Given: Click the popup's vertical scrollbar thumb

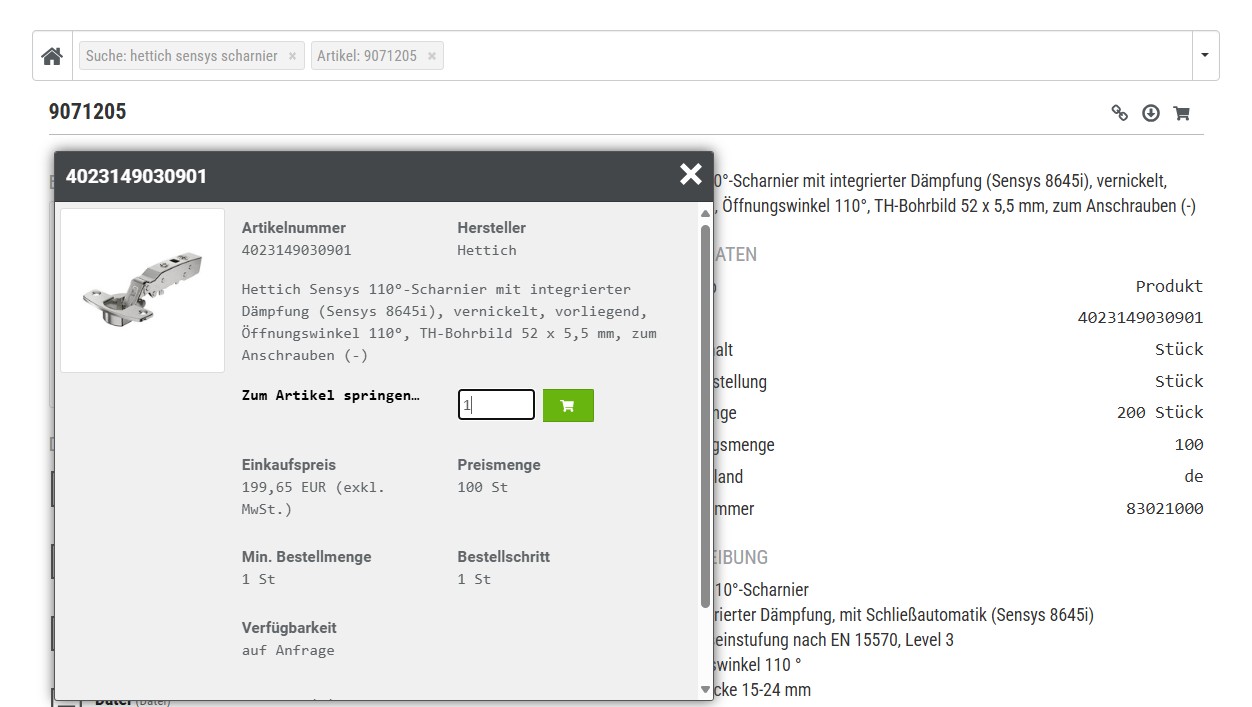Looking at the screenshot, I should click(705, 415).
